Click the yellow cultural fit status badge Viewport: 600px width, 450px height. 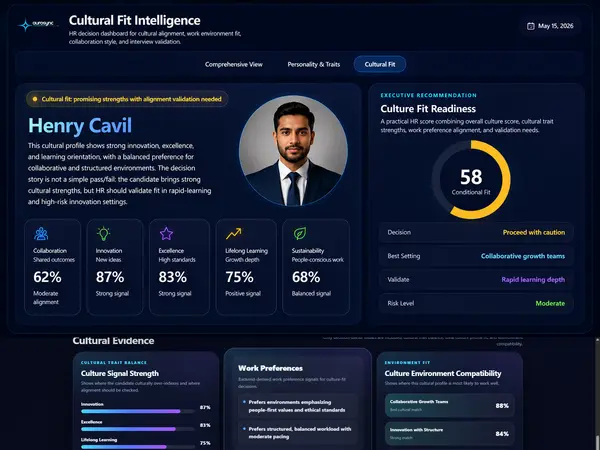point(127,99)
